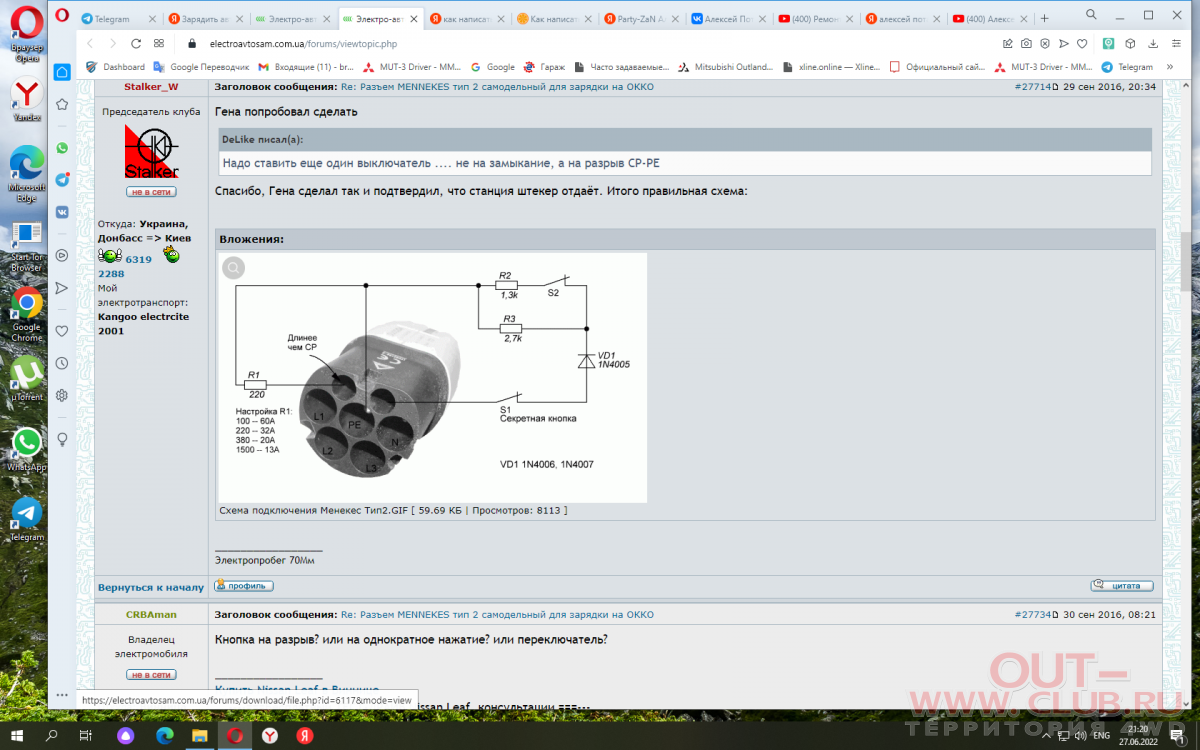
Task: Go back using browser back arrow
Action: pyautogui.click(x=89, y=43)
